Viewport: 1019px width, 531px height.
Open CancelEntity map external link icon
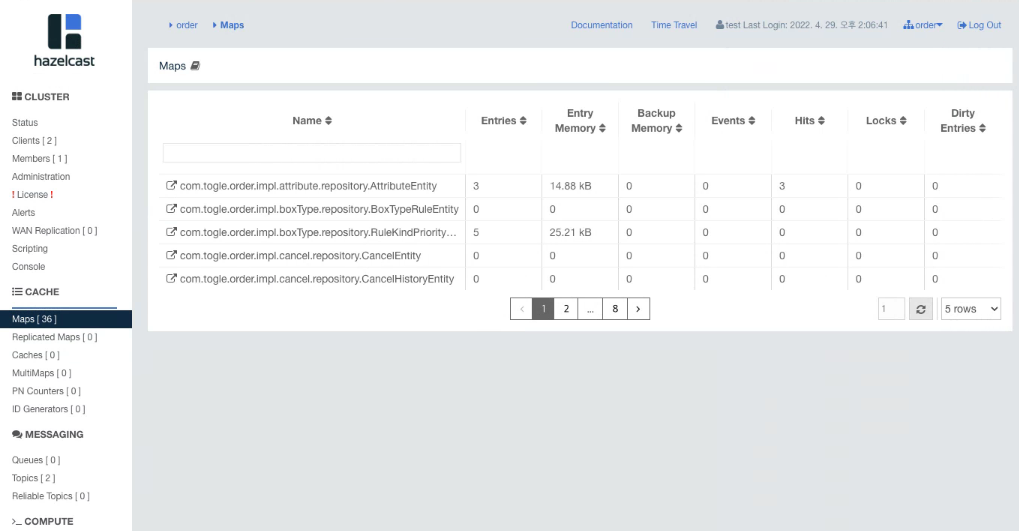click(171, 255)
